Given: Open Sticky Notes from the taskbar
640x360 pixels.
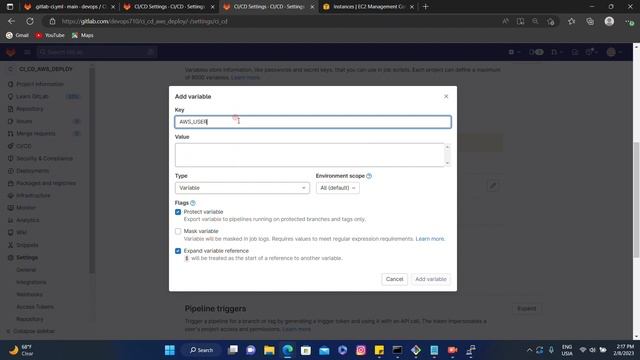Looking at the screenshot, I should click(379, 350).
